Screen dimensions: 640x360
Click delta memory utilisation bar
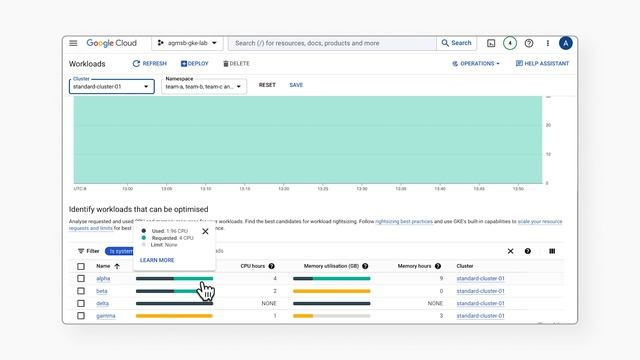[331, 303]
